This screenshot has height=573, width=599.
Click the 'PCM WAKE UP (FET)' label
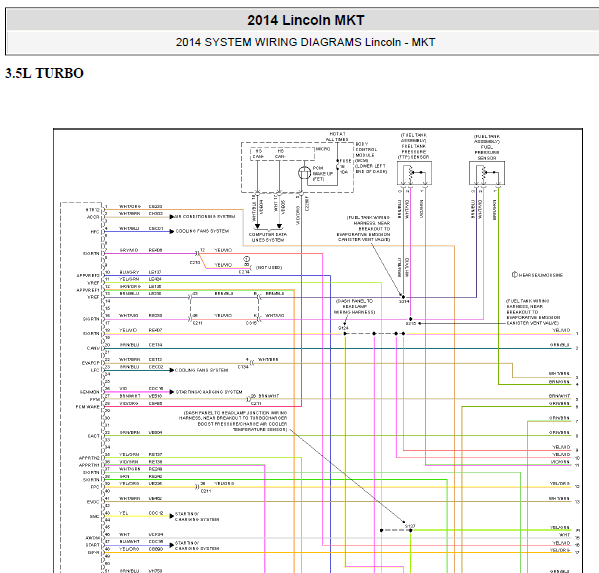point(323,173)
